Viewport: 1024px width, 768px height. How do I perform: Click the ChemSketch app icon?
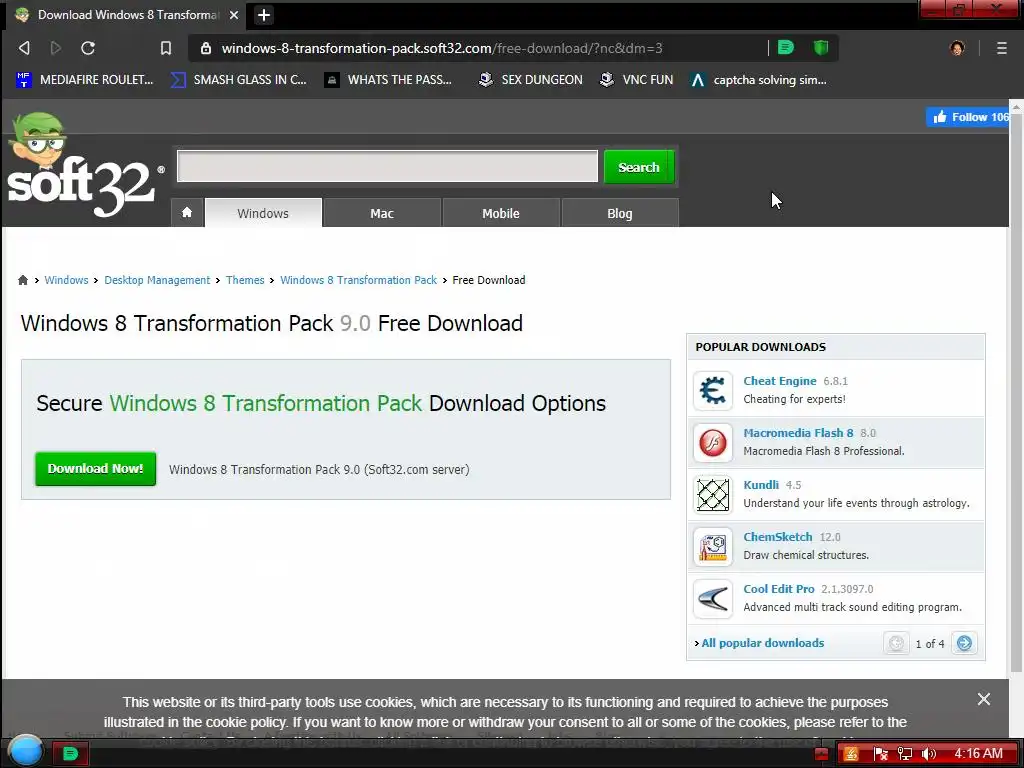coord(712,547)
